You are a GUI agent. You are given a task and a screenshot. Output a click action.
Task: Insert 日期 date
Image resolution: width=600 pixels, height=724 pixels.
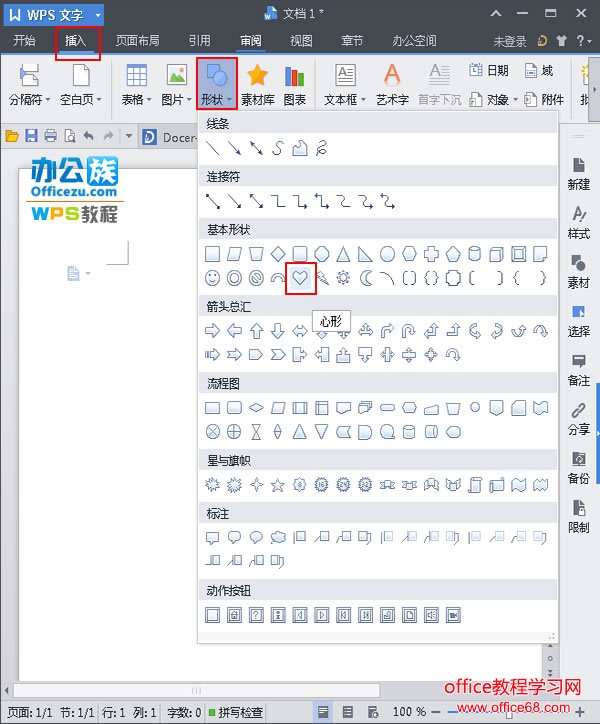click(489, 71)
